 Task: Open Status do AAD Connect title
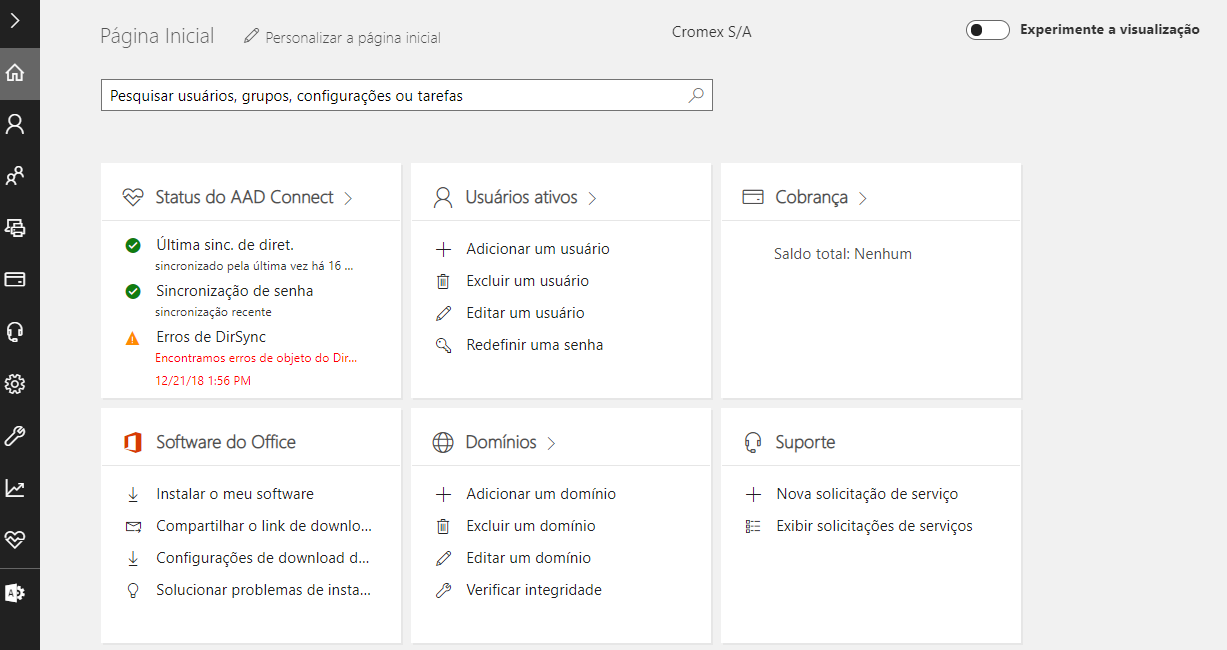click(x=244, y=197)
